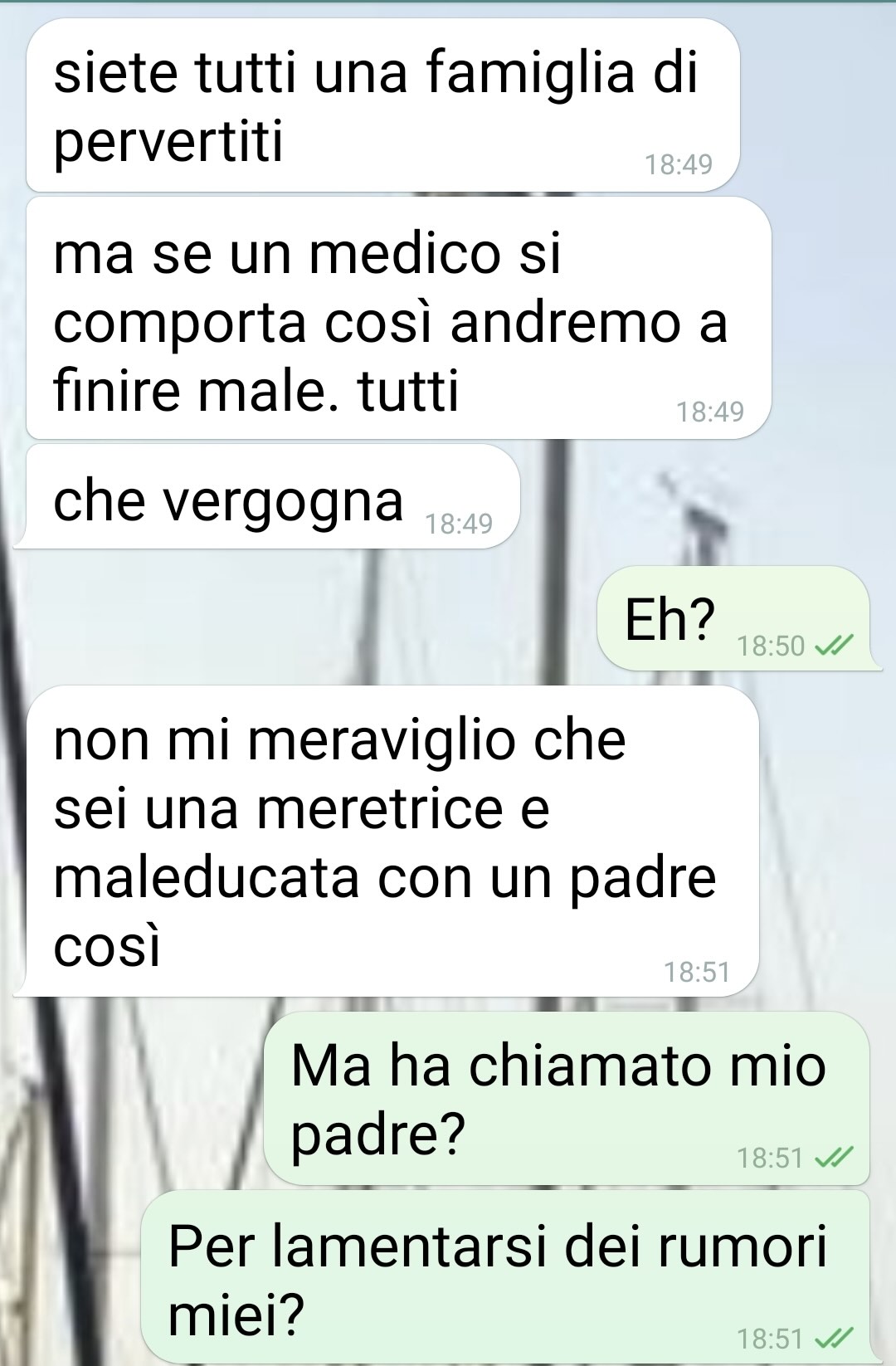Tap the 18:51 timestamp on 'Ma ha chiamato mio padre?'
The width and height of the screenshot is (896, 1366).
click(x=770, y=1158)
